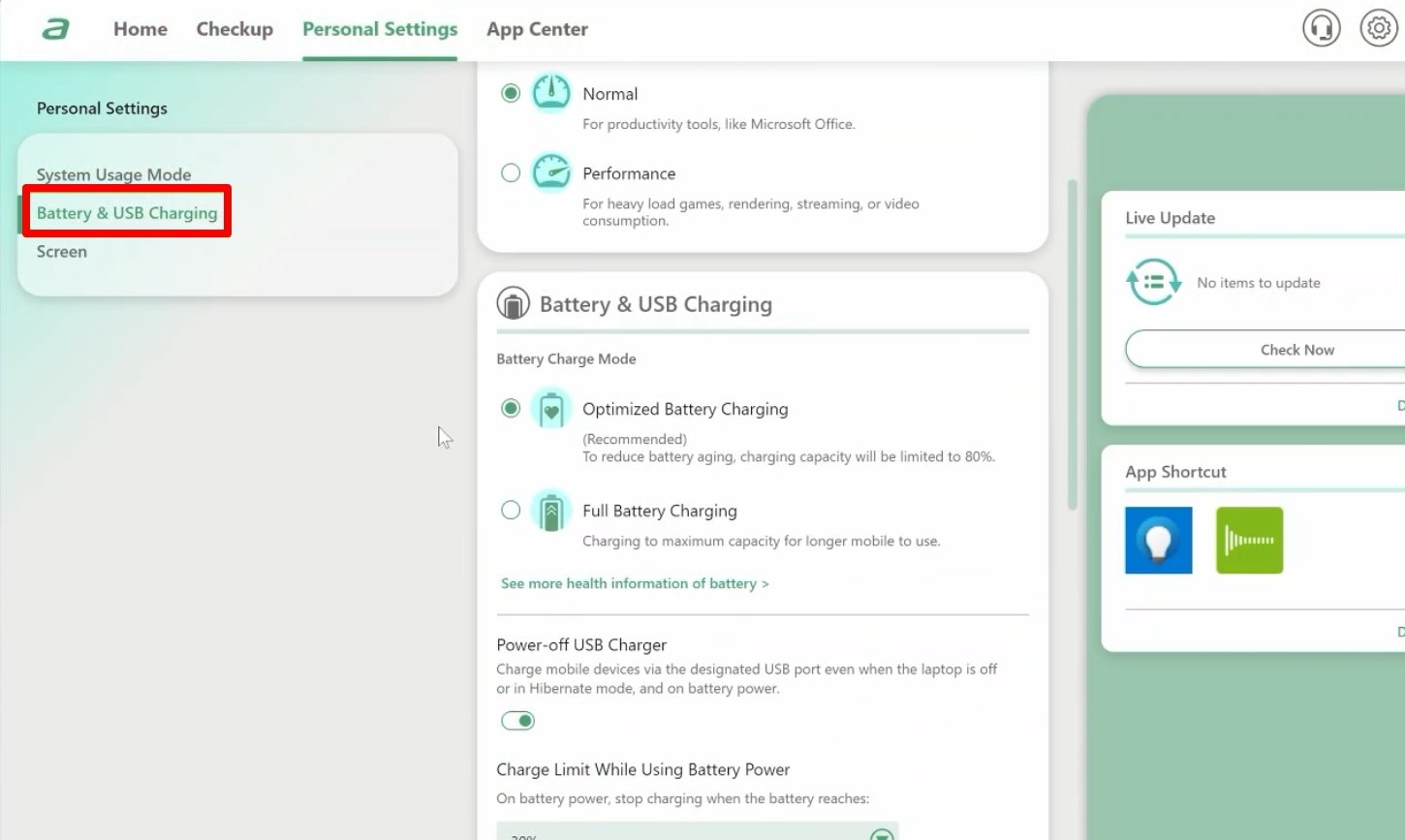The image size is (1405, 840).
Task: Click the Full Battery Charging icon
Action: (x=551, y=512)
